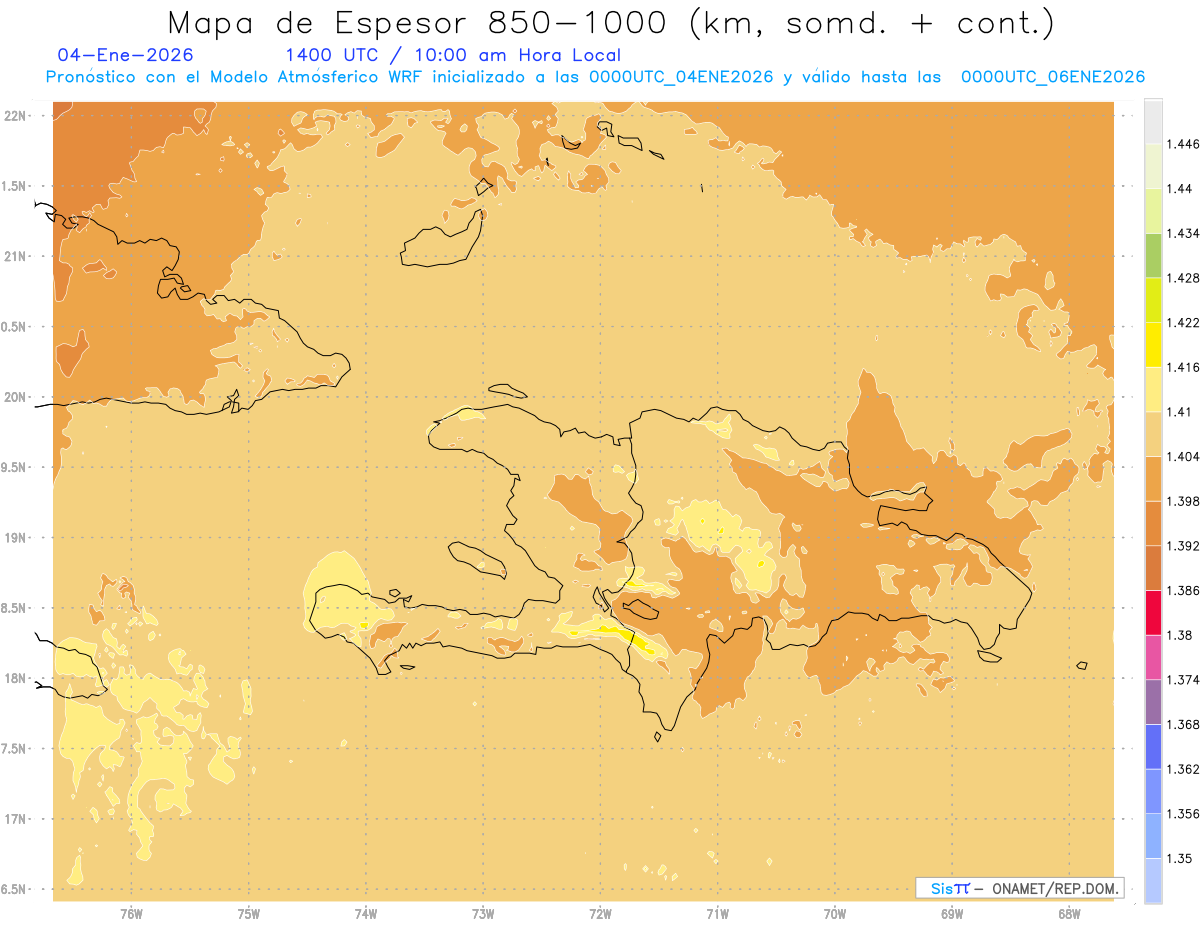This screenshot has height=927, width=1200.
Task: Click the pink legend swatch between 1.374 and 1.38
Action: pos(1153,657)
